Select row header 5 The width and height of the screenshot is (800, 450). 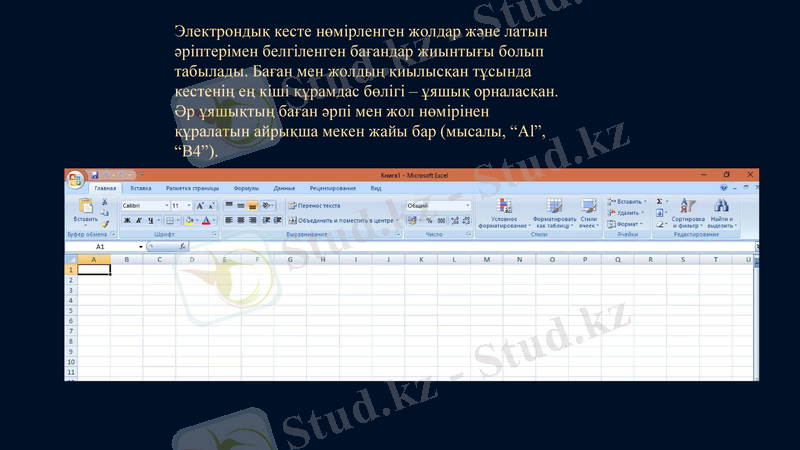point(71,311)
